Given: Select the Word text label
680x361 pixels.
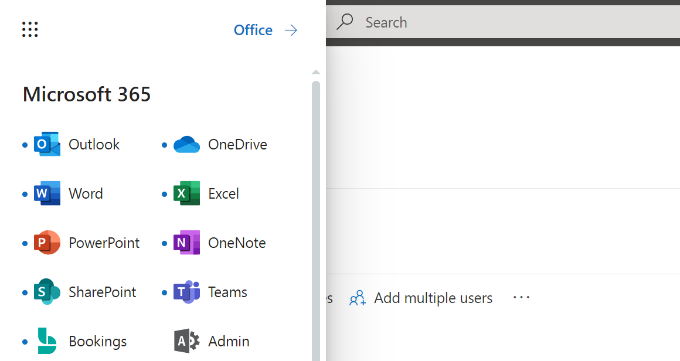Looking at the screenshot, I should point(86,194).
